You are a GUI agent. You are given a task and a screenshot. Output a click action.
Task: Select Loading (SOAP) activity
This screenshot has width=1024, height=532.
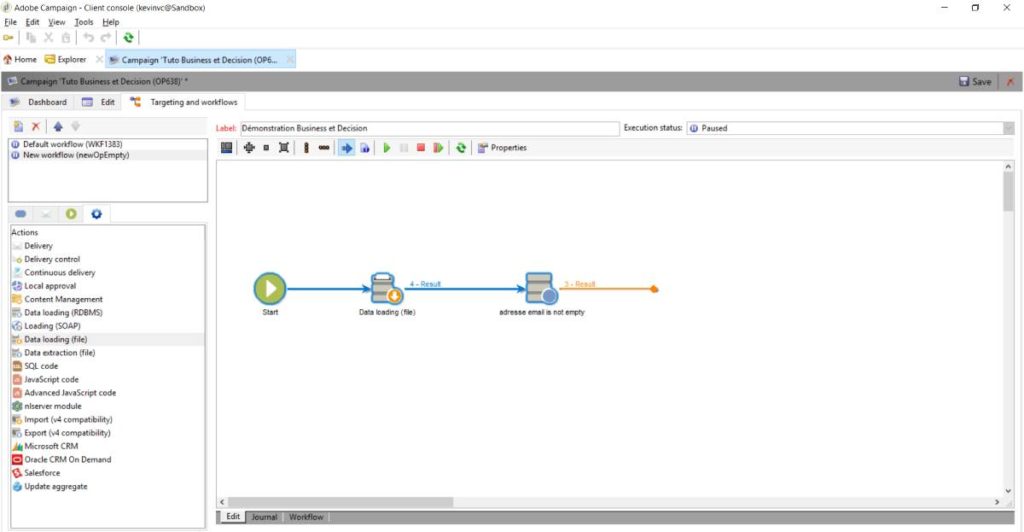52,326
